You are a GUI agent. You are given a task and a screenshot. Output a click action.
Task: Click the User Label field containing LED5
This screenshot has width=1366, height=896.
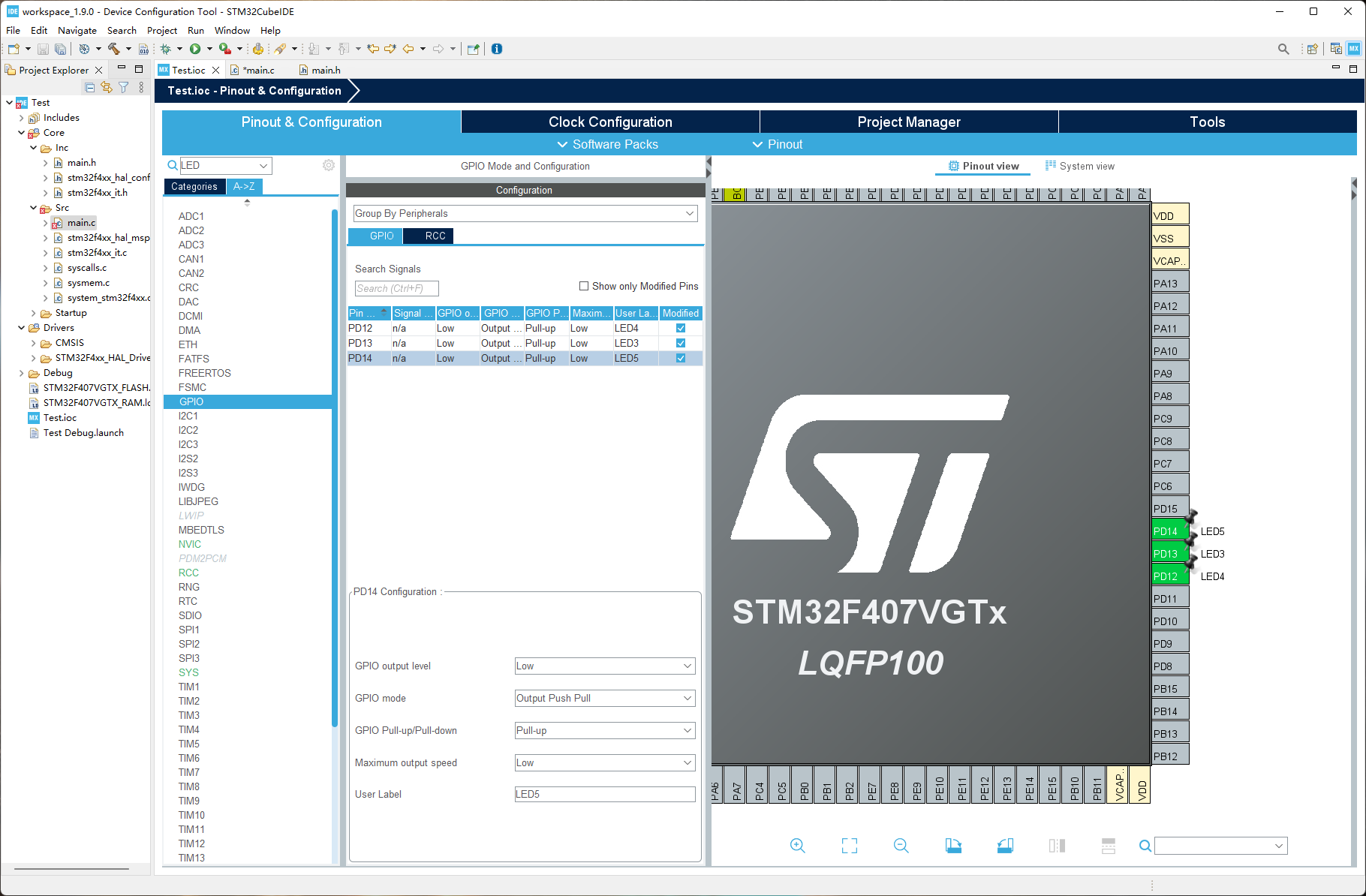(x=604, y=794)
